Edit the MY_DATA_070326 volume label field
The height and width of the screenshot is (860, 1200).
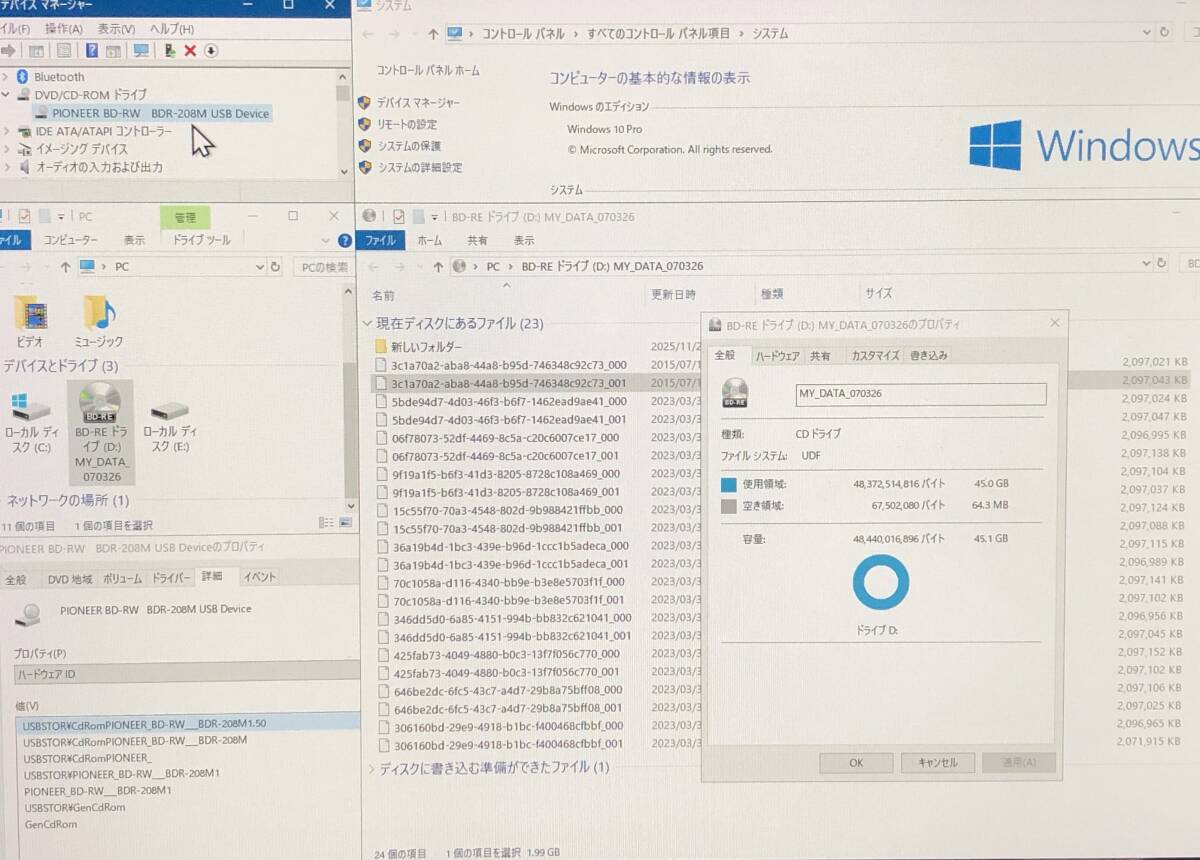(920, 394)
